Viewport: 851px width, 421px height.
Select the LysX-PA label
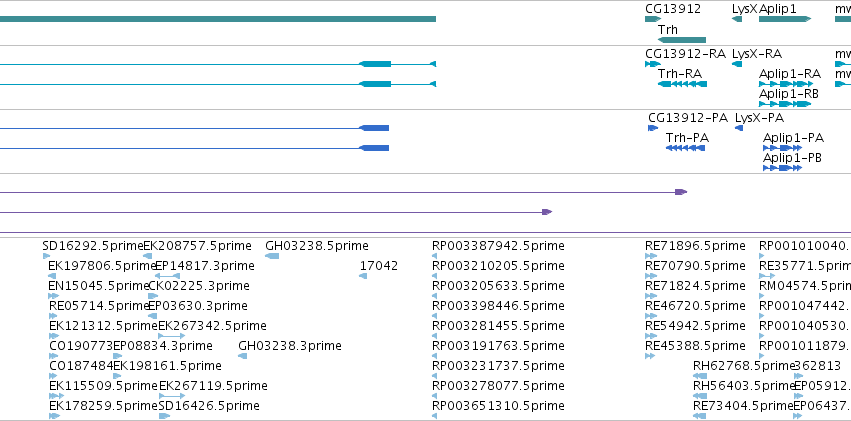click(x=759, y=118)
